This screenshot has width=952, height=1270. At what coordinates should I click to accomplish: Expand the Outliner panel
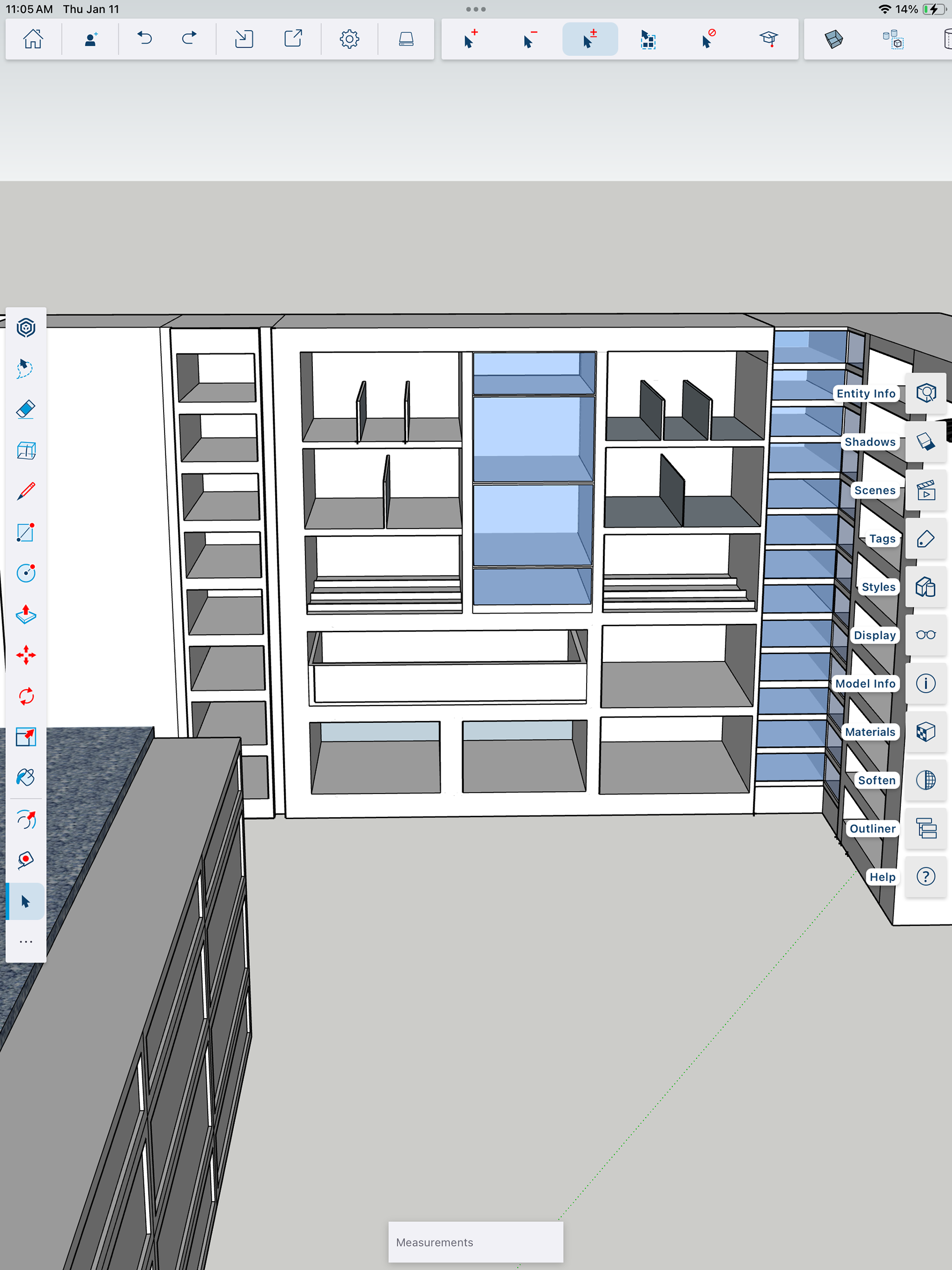926,829
